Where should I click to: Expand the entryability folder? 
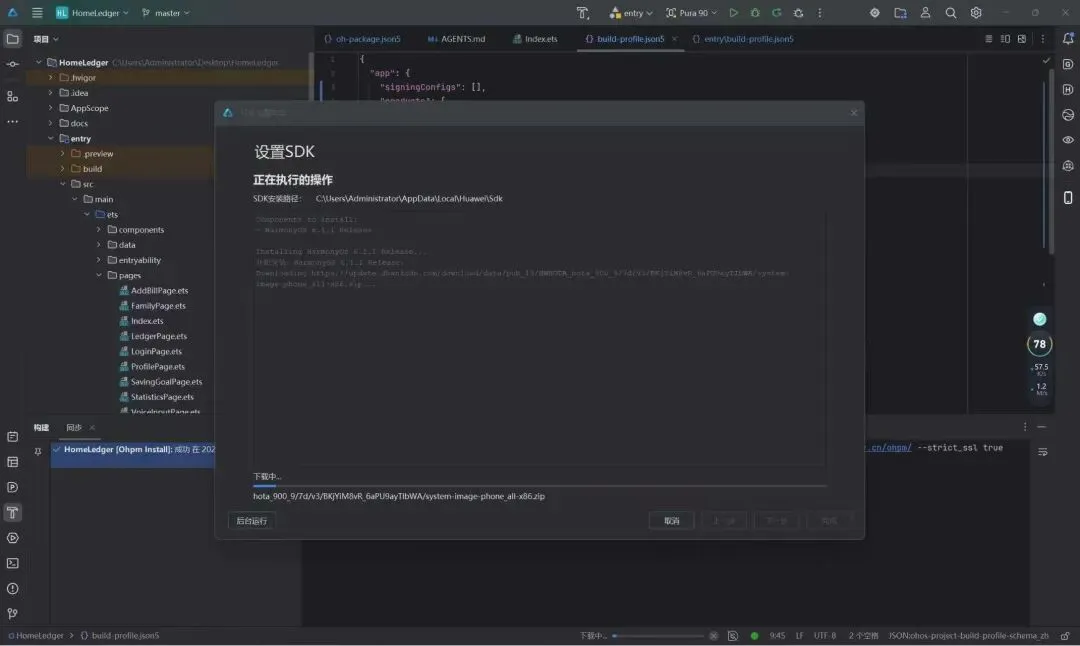(x=99, y=260)
